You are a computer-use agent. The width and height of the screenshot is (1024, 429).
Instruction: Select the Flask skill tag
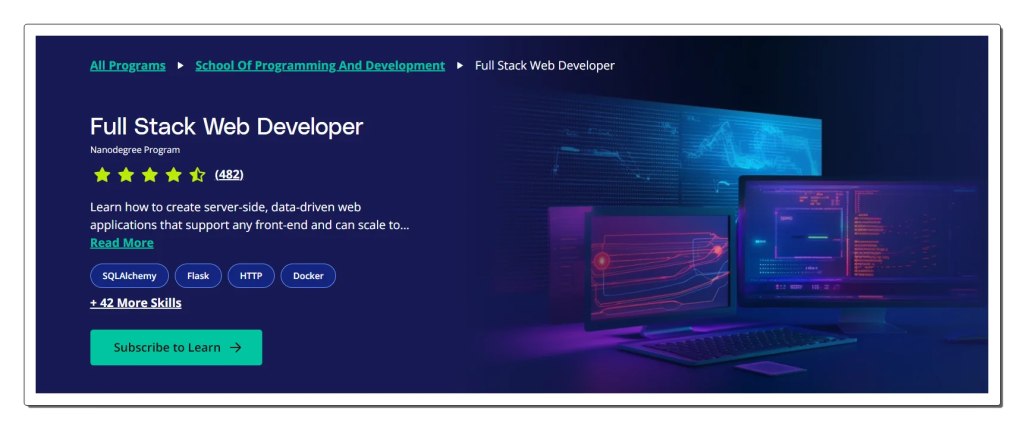point(198,276)
